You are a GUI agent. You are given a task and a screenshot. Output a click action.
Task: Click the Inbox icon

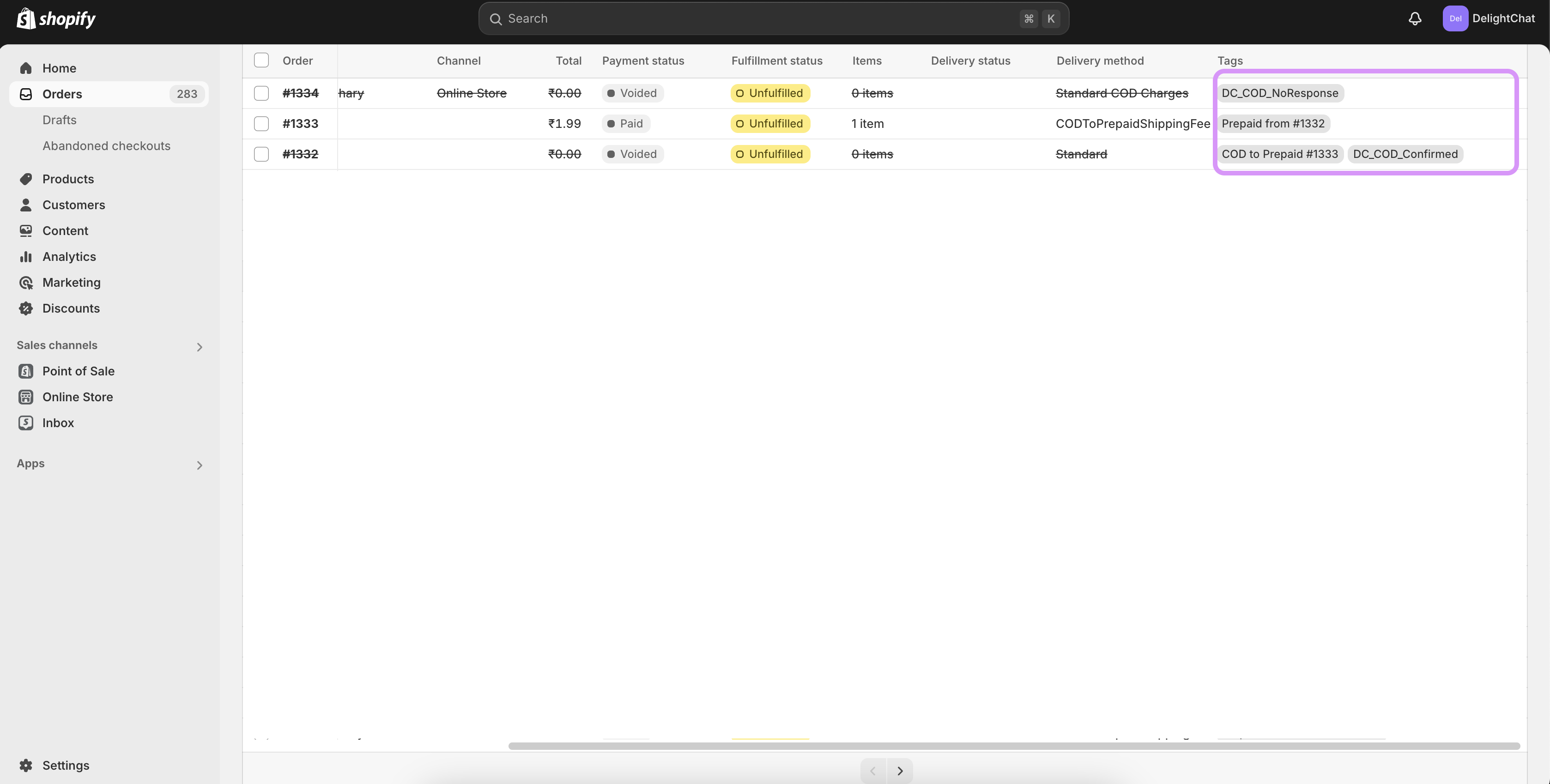tap(26, 422)
